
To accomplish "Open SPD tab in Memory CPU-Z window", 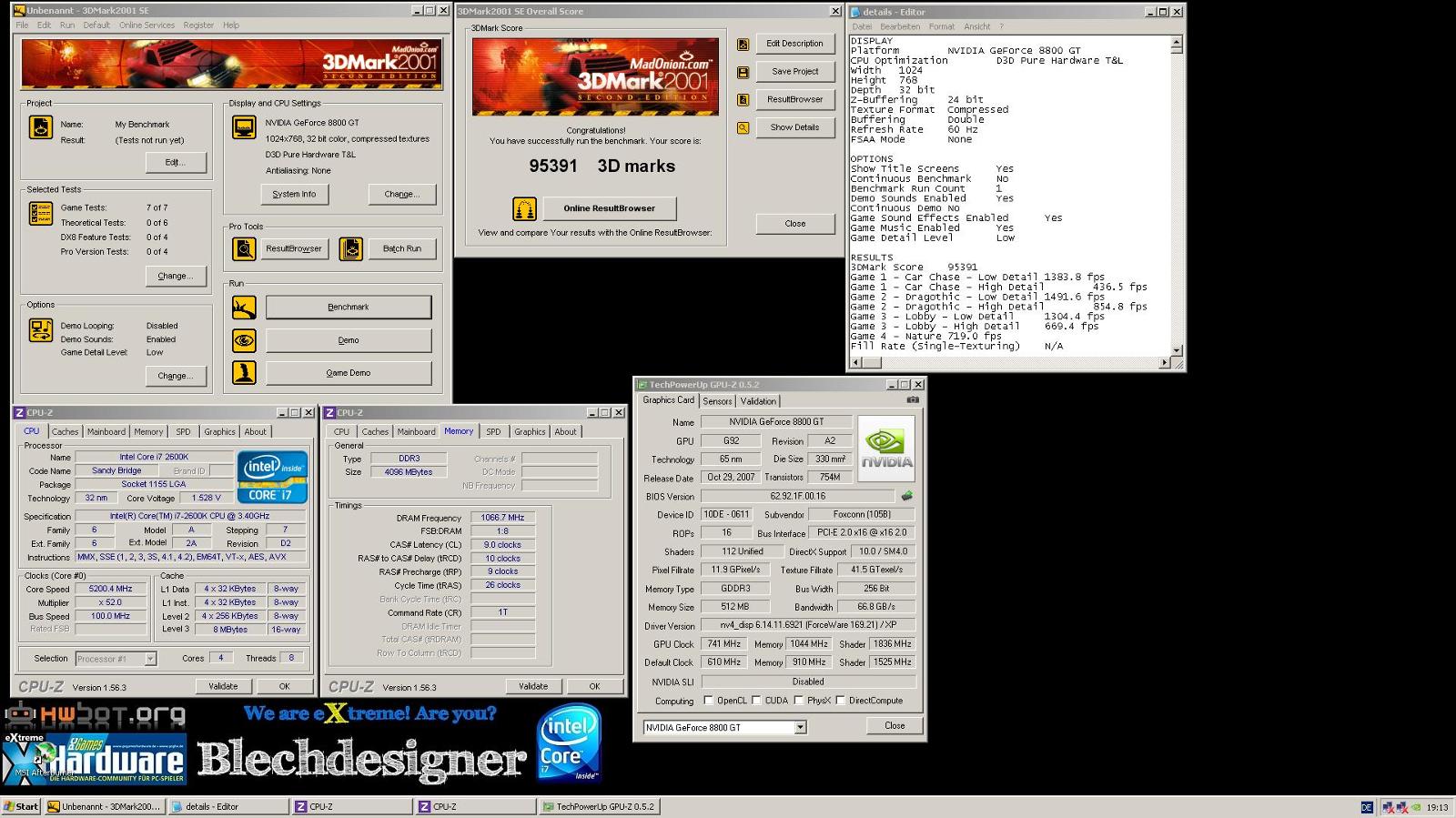I will (493, 432).
